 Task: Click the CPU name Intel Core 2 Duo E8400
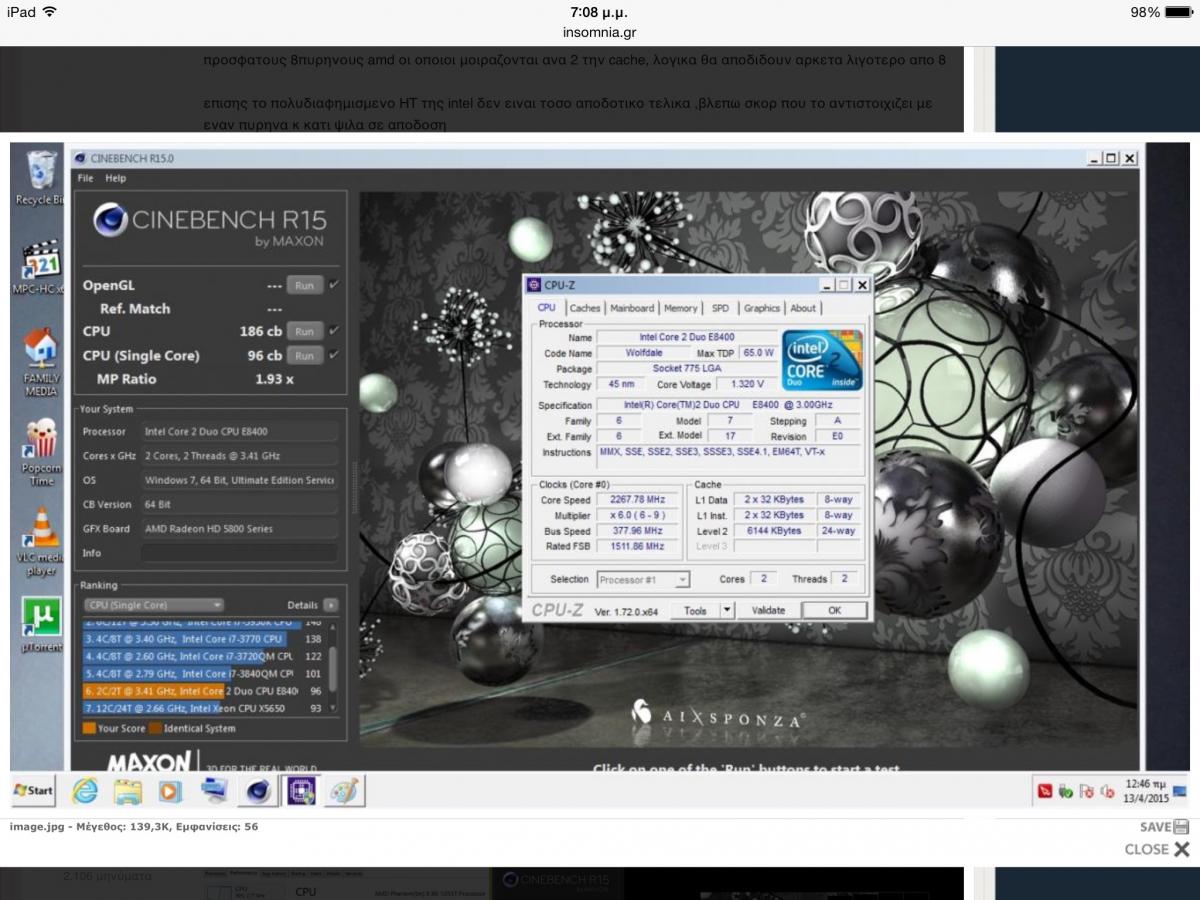pos(686,337)
